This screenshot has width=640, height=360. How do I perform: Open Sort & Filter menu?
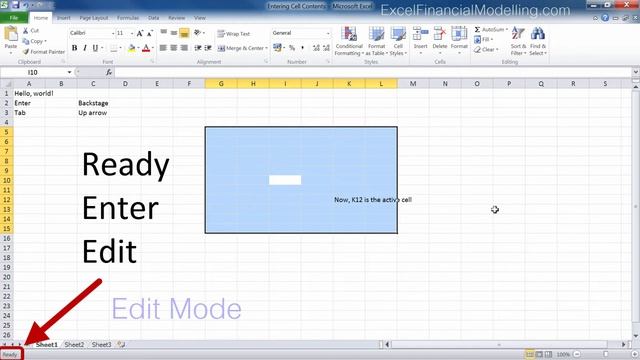coord(518,41)
